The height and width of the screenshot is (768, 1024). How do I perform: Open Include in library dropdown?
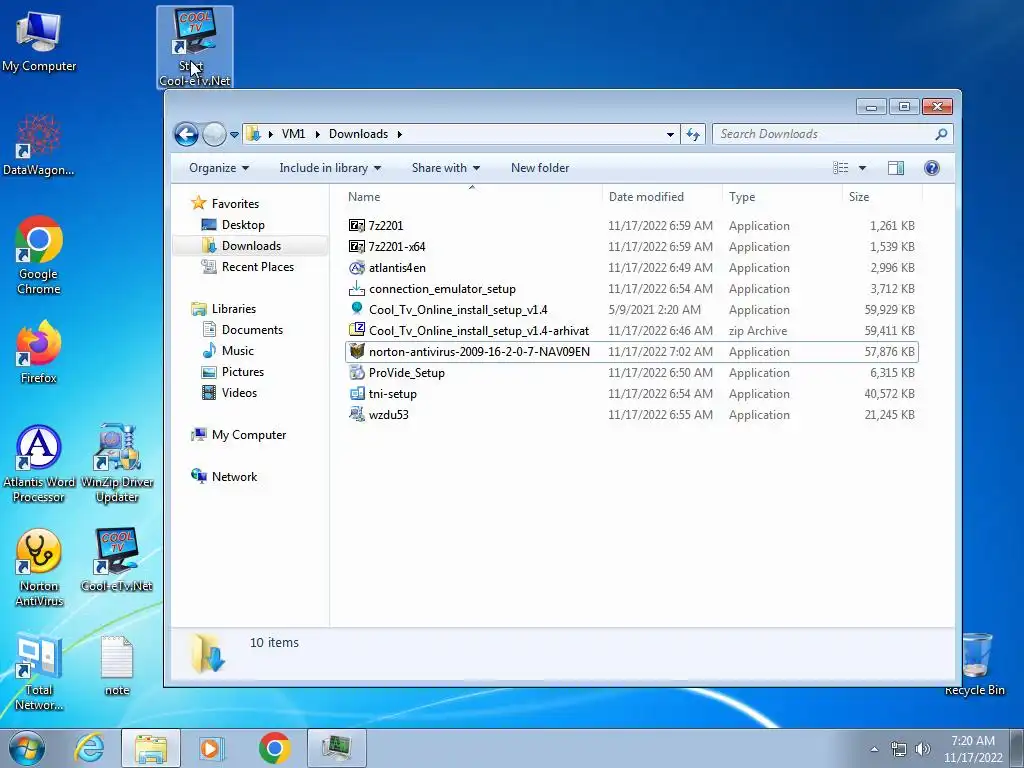pyautogui.click(x=330, y=168)
